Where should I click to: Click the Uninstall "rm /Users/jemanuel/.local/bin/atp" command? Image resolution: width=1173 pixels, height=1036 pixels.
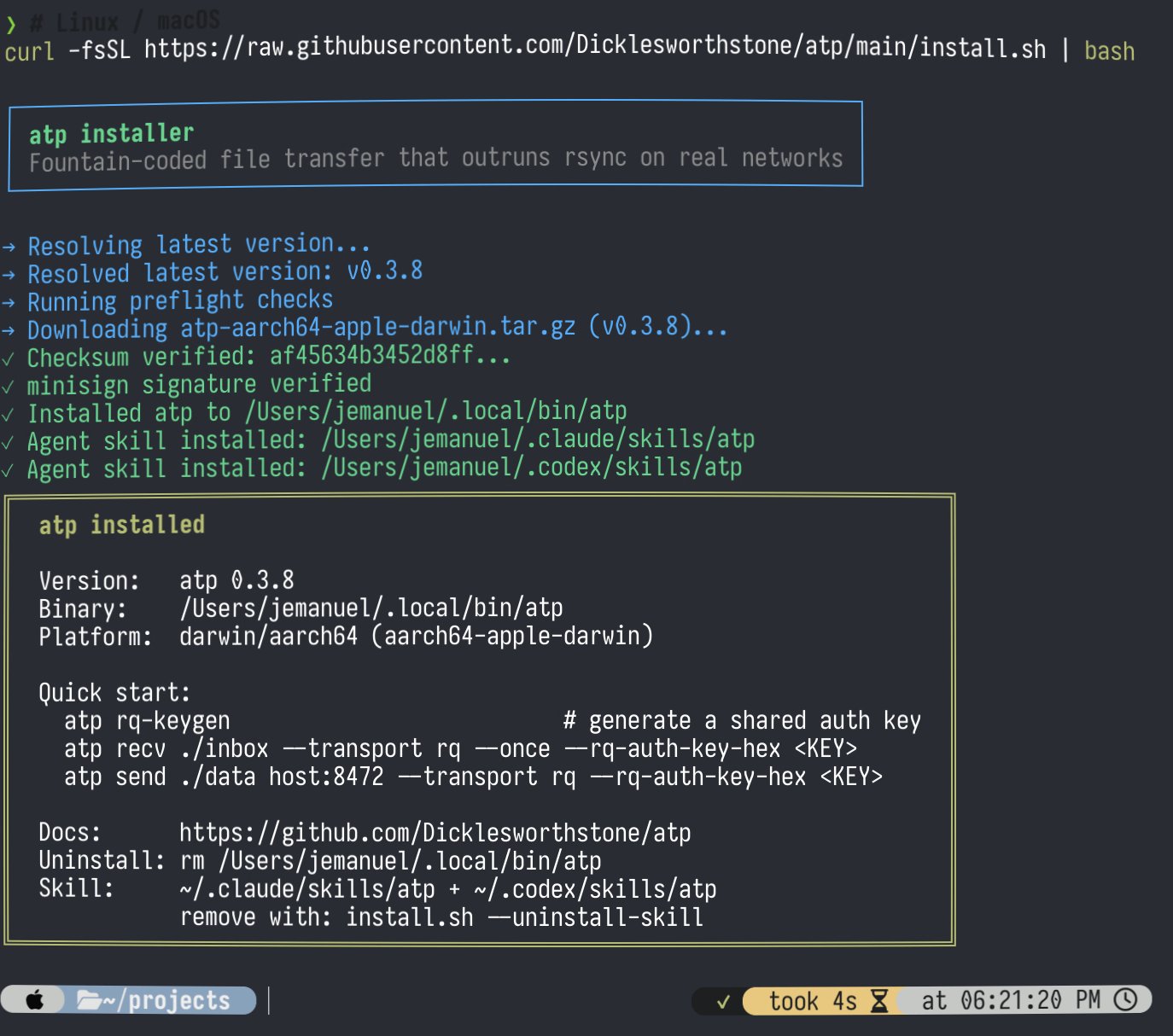point(391,860)
